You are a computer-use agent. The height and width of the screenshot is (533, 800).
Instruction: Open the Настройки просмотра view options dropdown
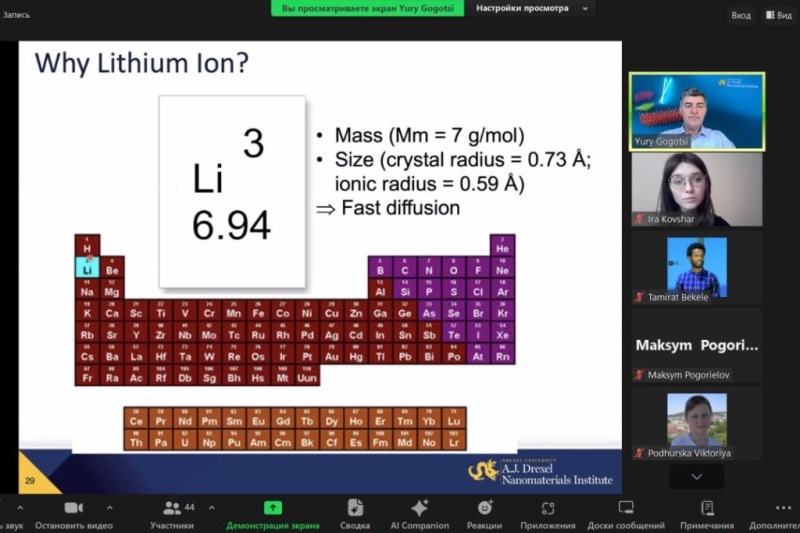pos(532,8)
